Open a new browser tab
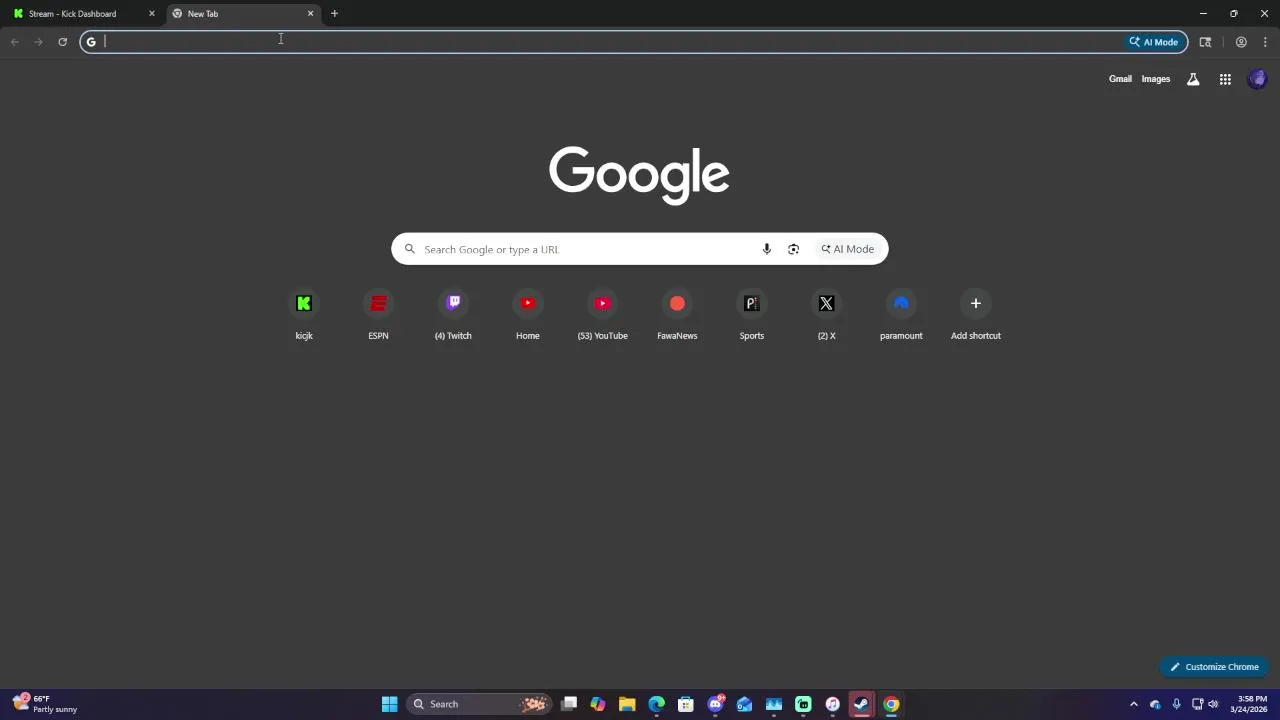Viewport: 1280px width, 720px height. tap(334, 14)
